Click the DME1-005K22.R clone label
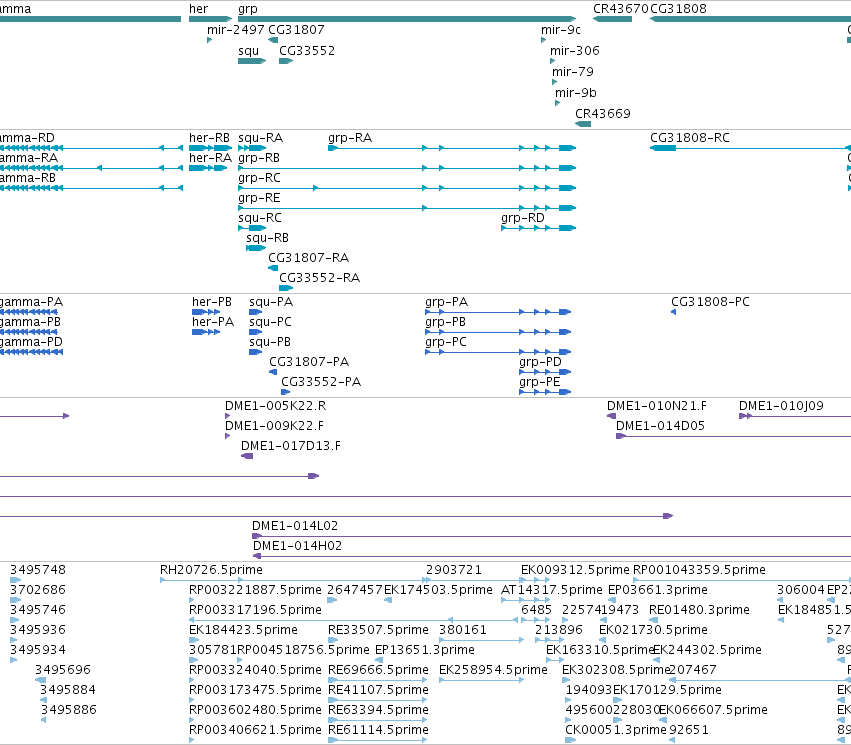Viewport: 851px width, 745px height. 276,406
